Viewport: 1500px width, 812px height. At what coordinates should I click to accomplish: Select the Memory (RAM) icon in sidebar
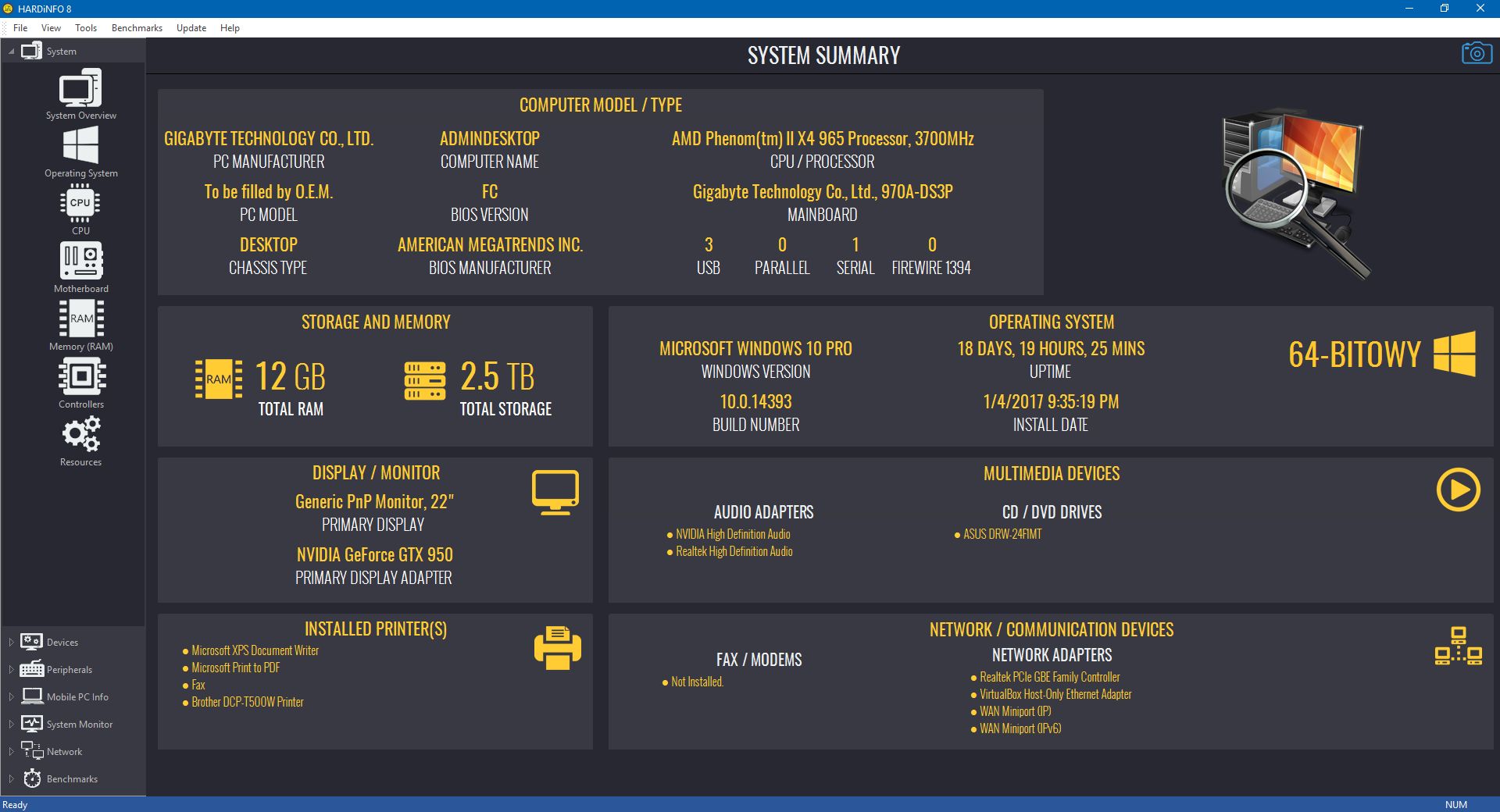click(x=81, y=318)
